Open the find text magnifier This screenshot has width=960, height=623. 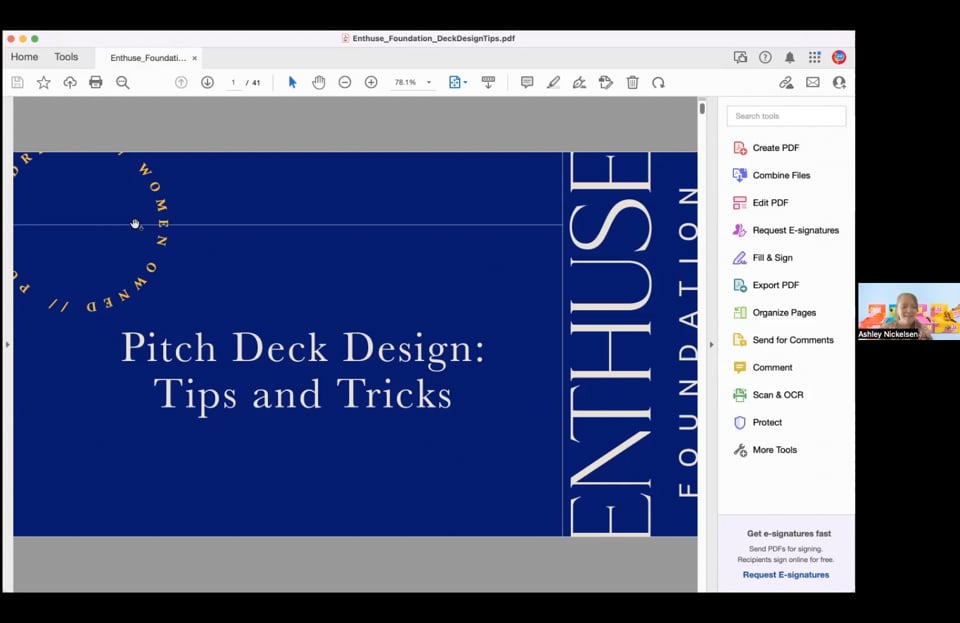pos(122,83)
